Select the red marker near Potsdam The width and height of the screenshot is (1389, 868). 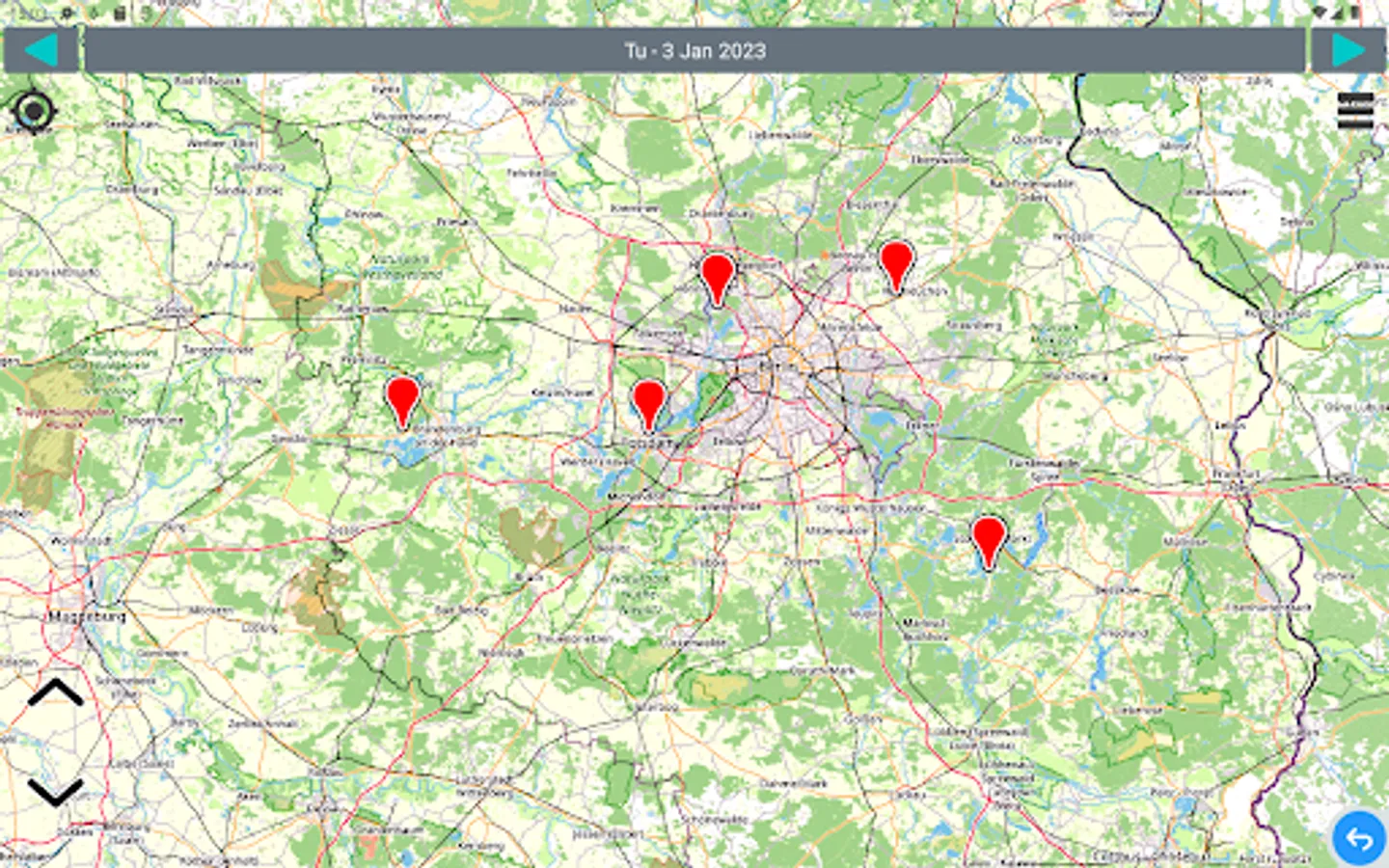tap(649, 405)
